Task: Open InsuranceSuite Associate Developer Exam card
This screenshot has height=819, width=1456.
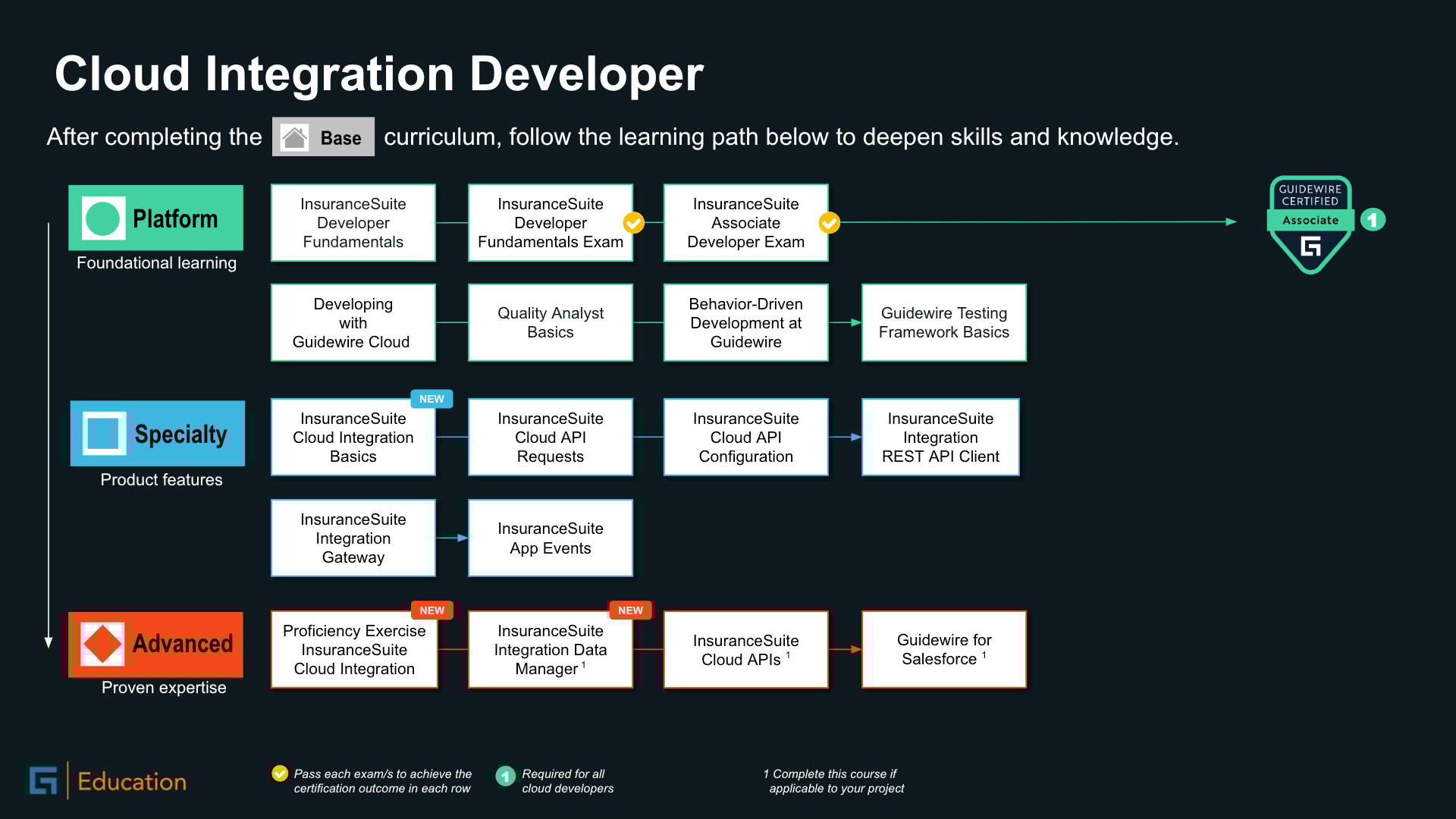Action: [x=746, y=223]
